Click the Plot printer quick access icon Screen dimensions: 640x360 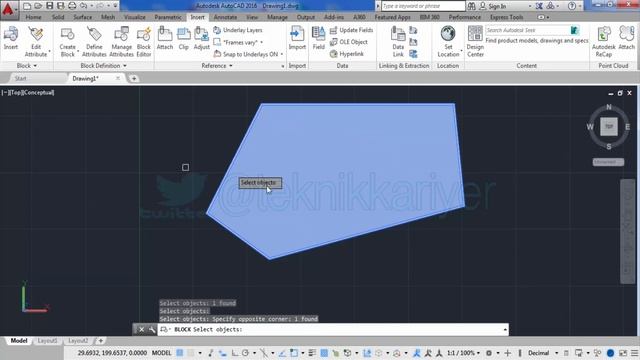click(x=72, y=6)
